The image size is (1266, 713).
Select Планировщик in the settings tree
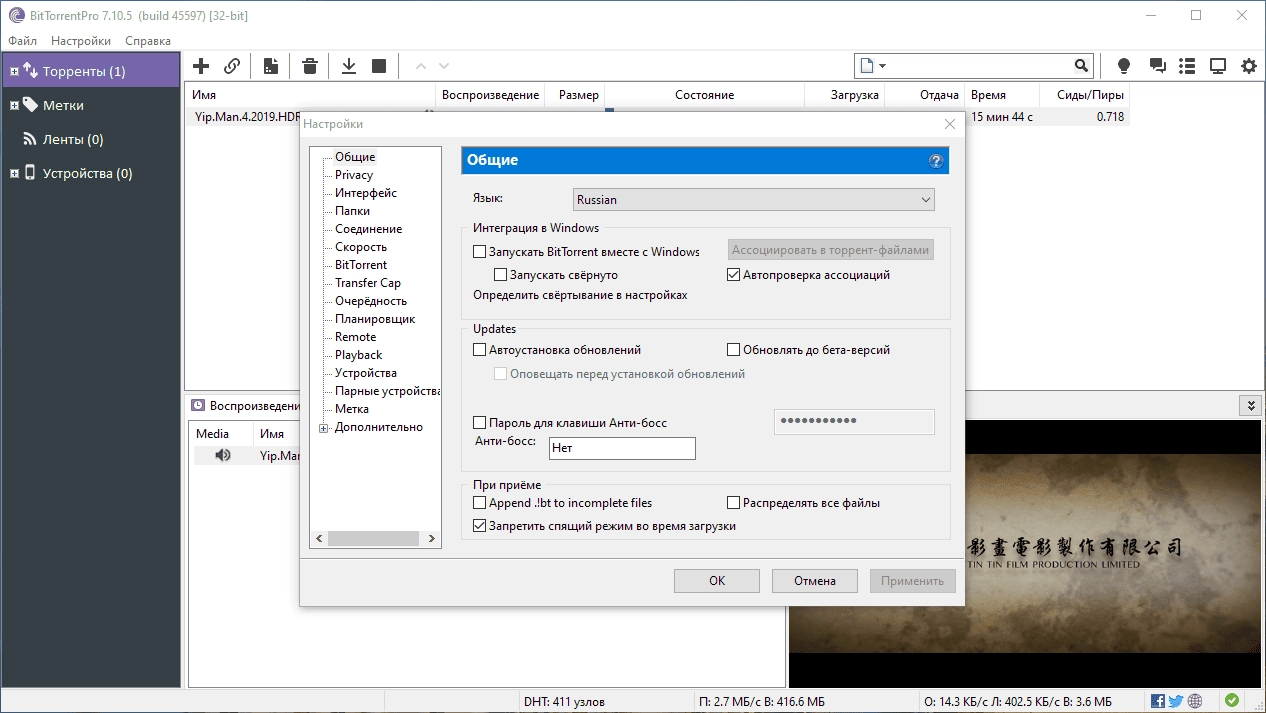tap(375, 319)
